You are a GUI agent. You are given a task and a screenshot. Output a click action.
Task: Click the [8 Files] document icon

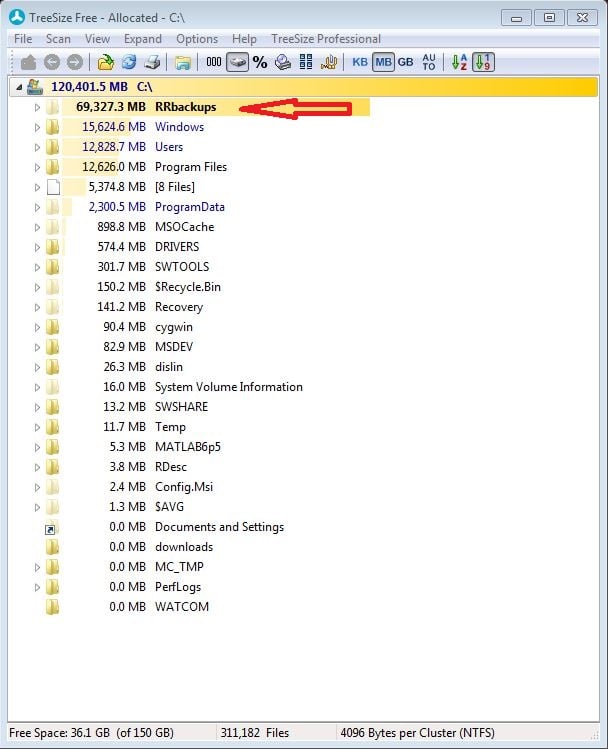click(53, 187)
